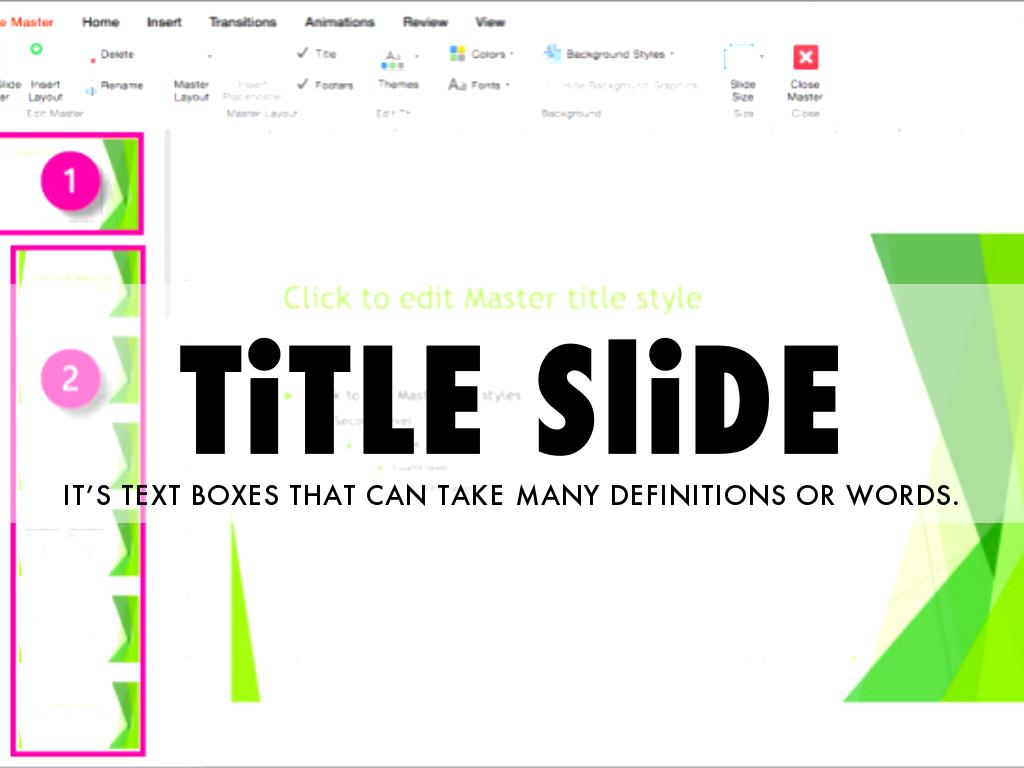The width and height of the screenshot is (1024, 768).
Task: Click the Slide Size icon
Action: click(741, 58)
